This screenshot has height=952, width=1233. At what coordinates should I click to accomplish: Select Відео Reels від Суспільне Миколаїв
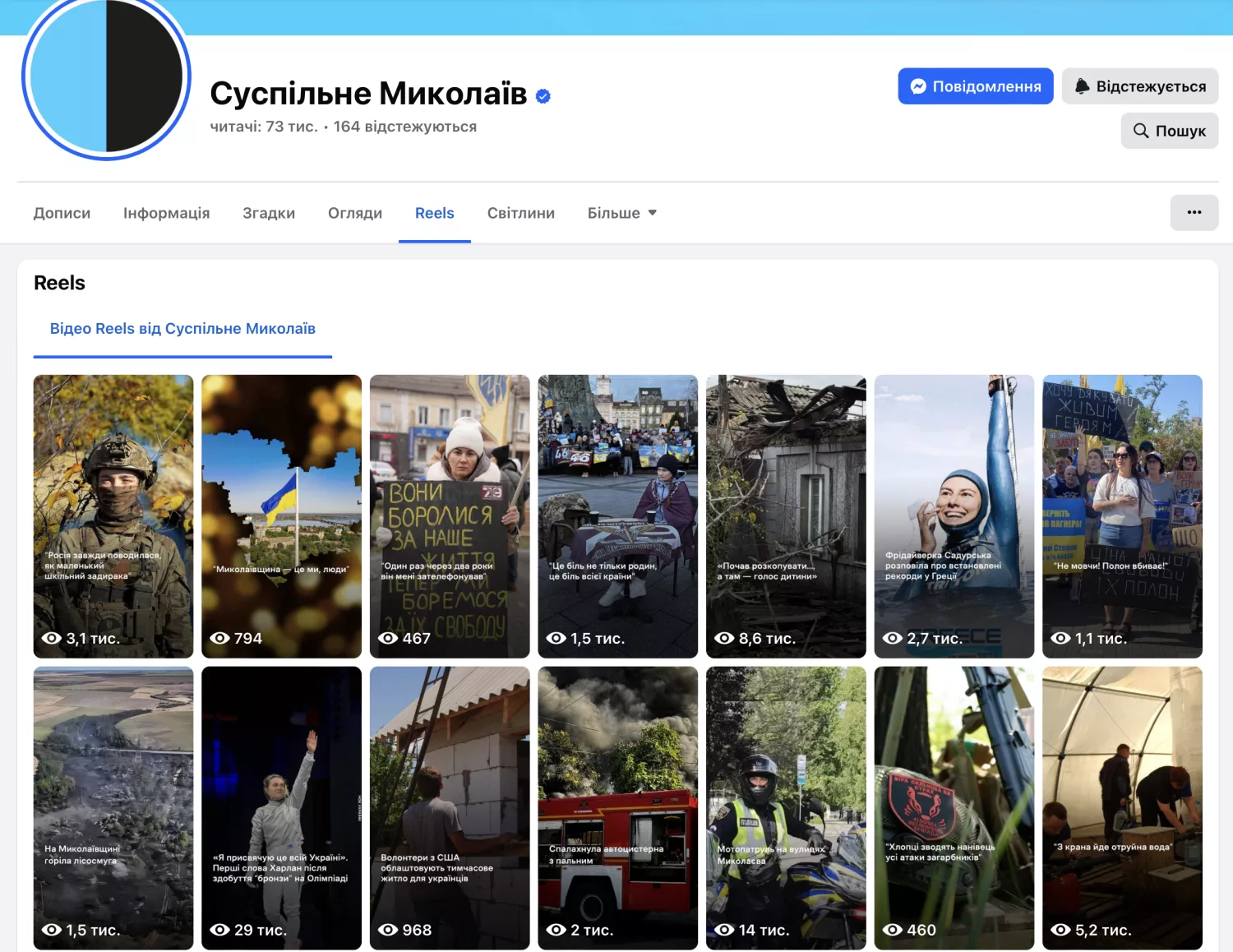pyautogui.click(x=182, y=329)
